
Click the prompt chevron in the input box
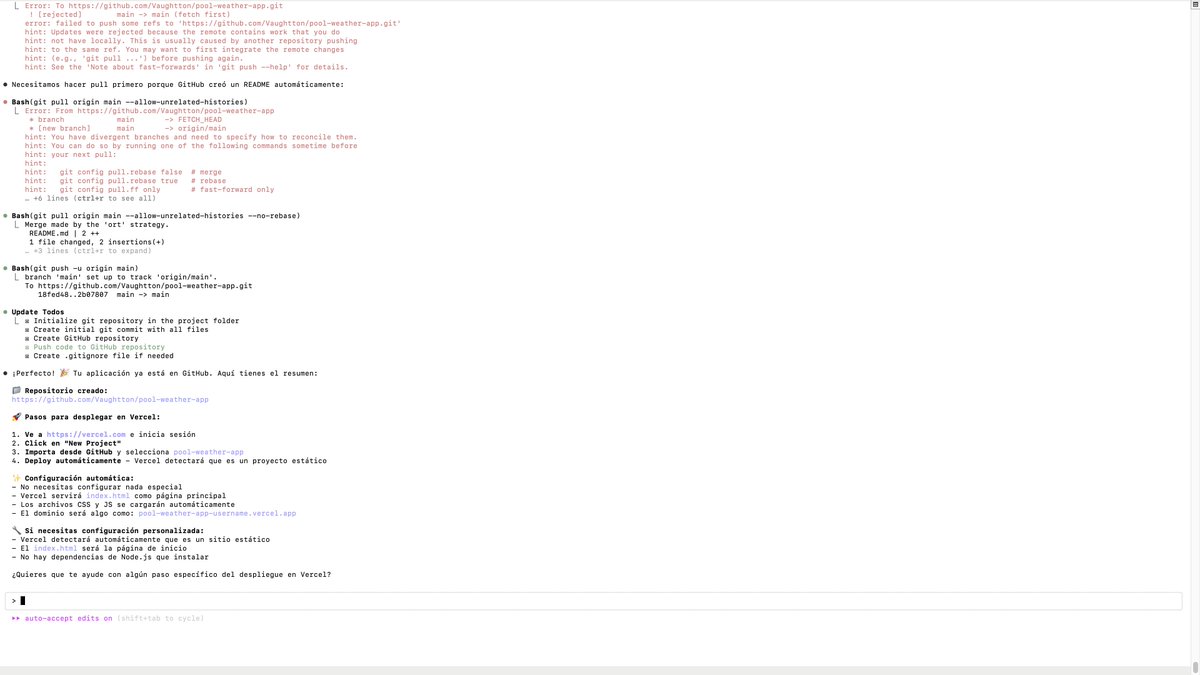point(14,601)
